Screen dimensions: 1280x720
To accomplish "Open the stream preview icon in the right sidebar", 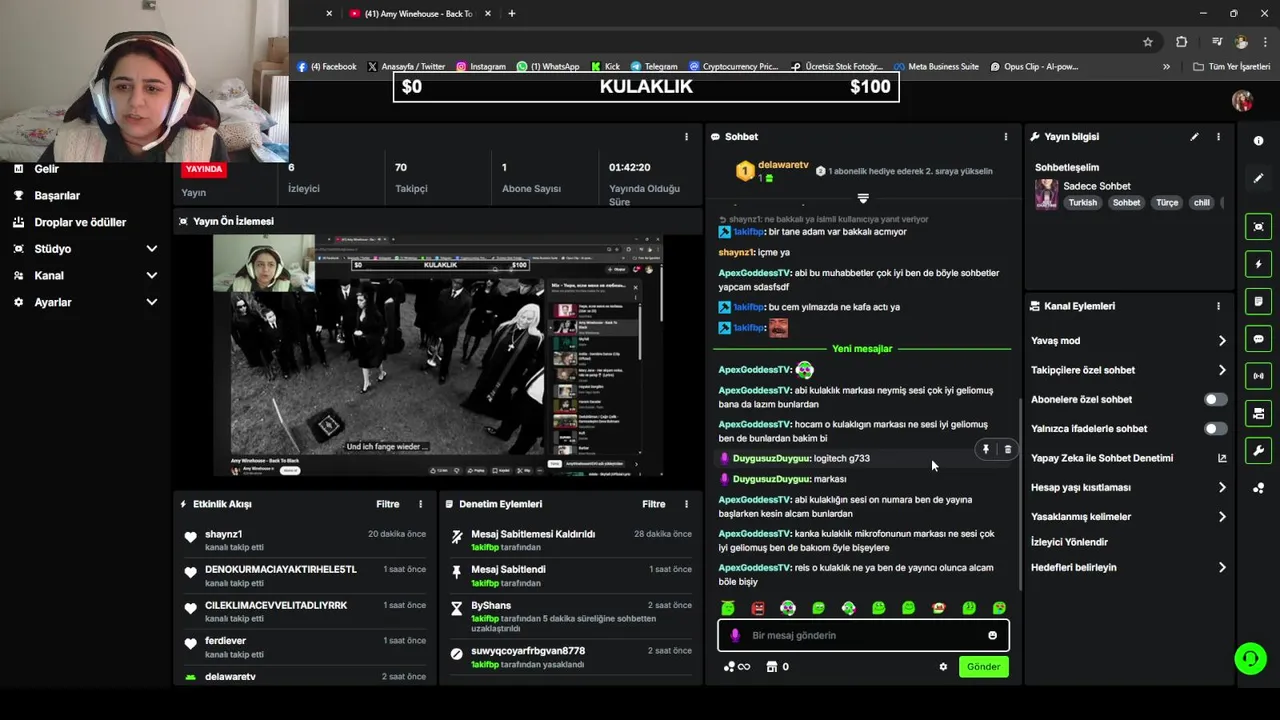I will tap(1258, 227).
